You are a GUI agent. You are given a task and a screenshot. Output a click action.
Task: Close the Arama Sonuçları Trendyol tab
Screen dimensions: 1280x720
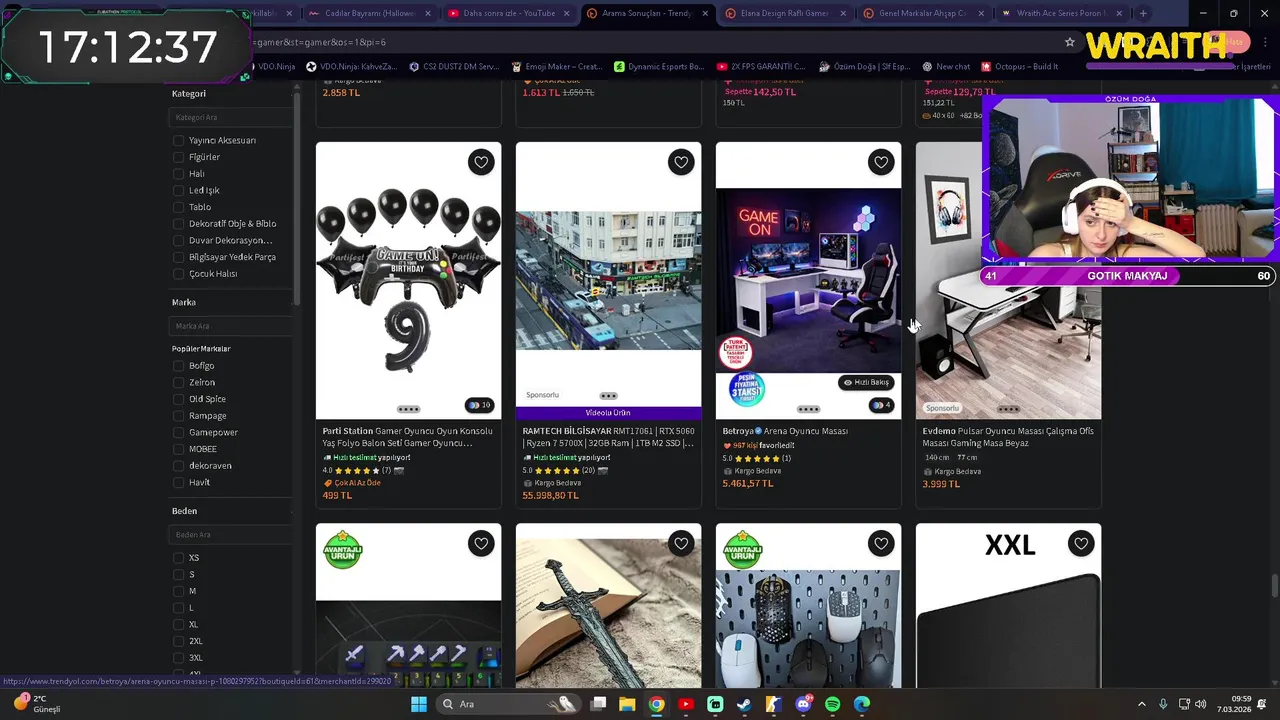[x=705, y=13]
